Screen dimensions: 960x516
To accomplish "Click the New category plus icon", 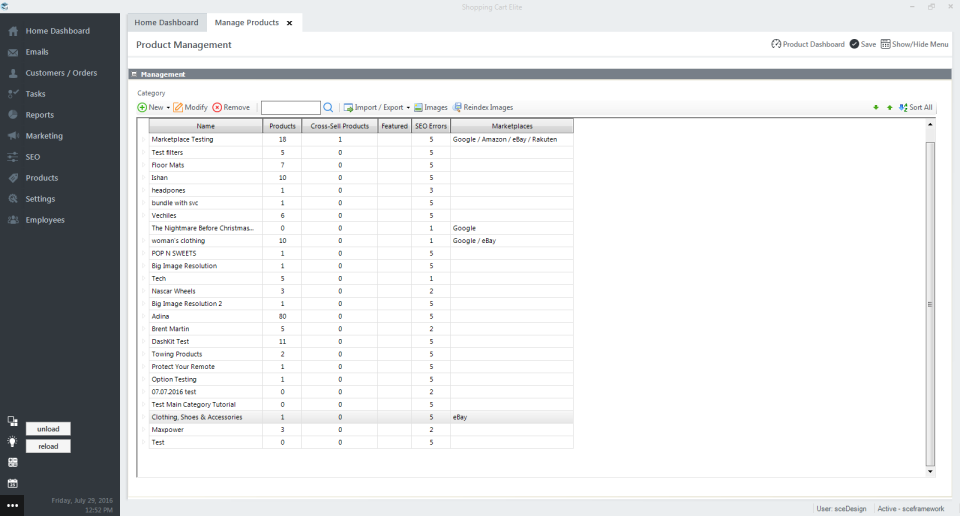I will click(142, 108).
